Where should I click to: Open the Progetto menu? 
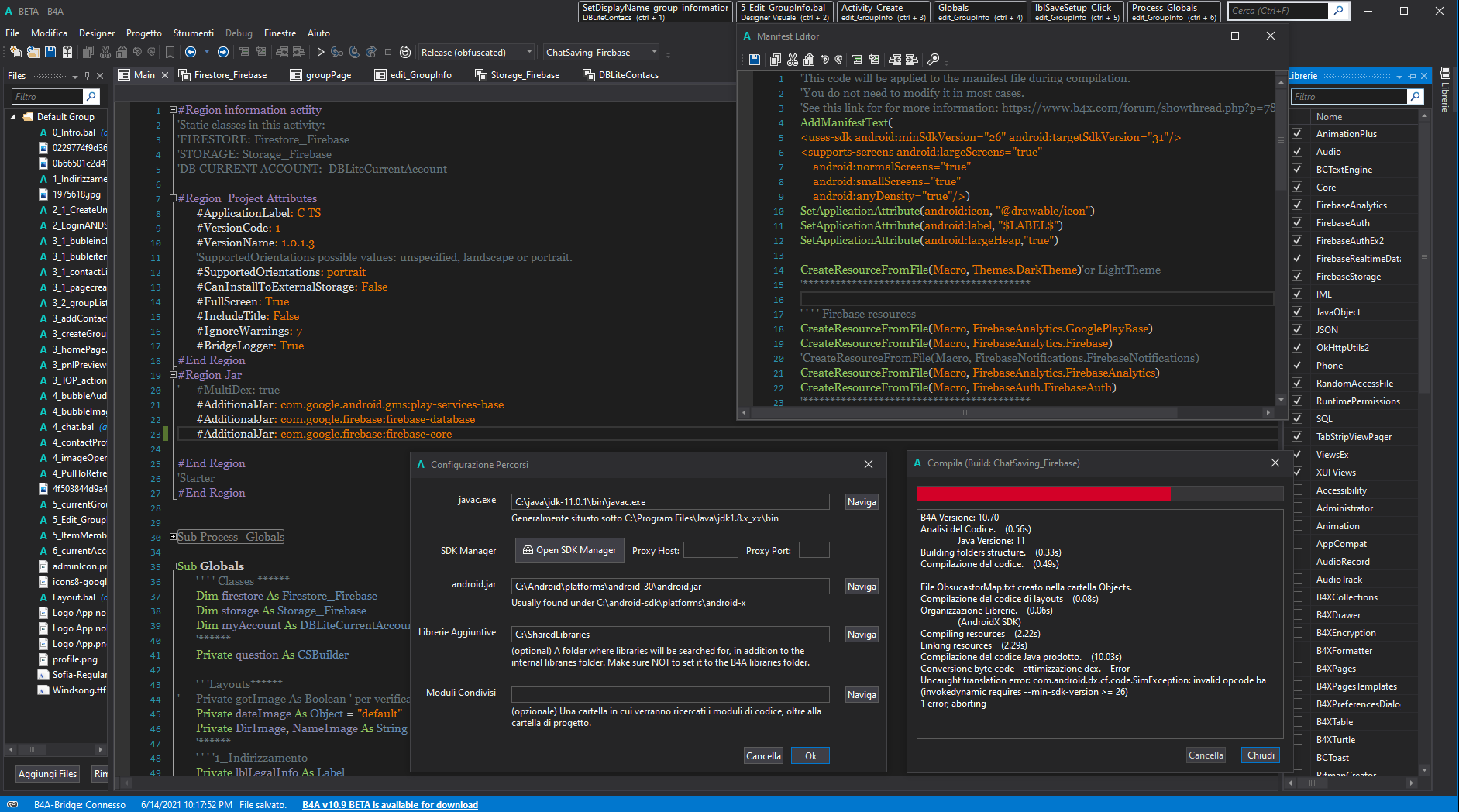coord(144,33)
